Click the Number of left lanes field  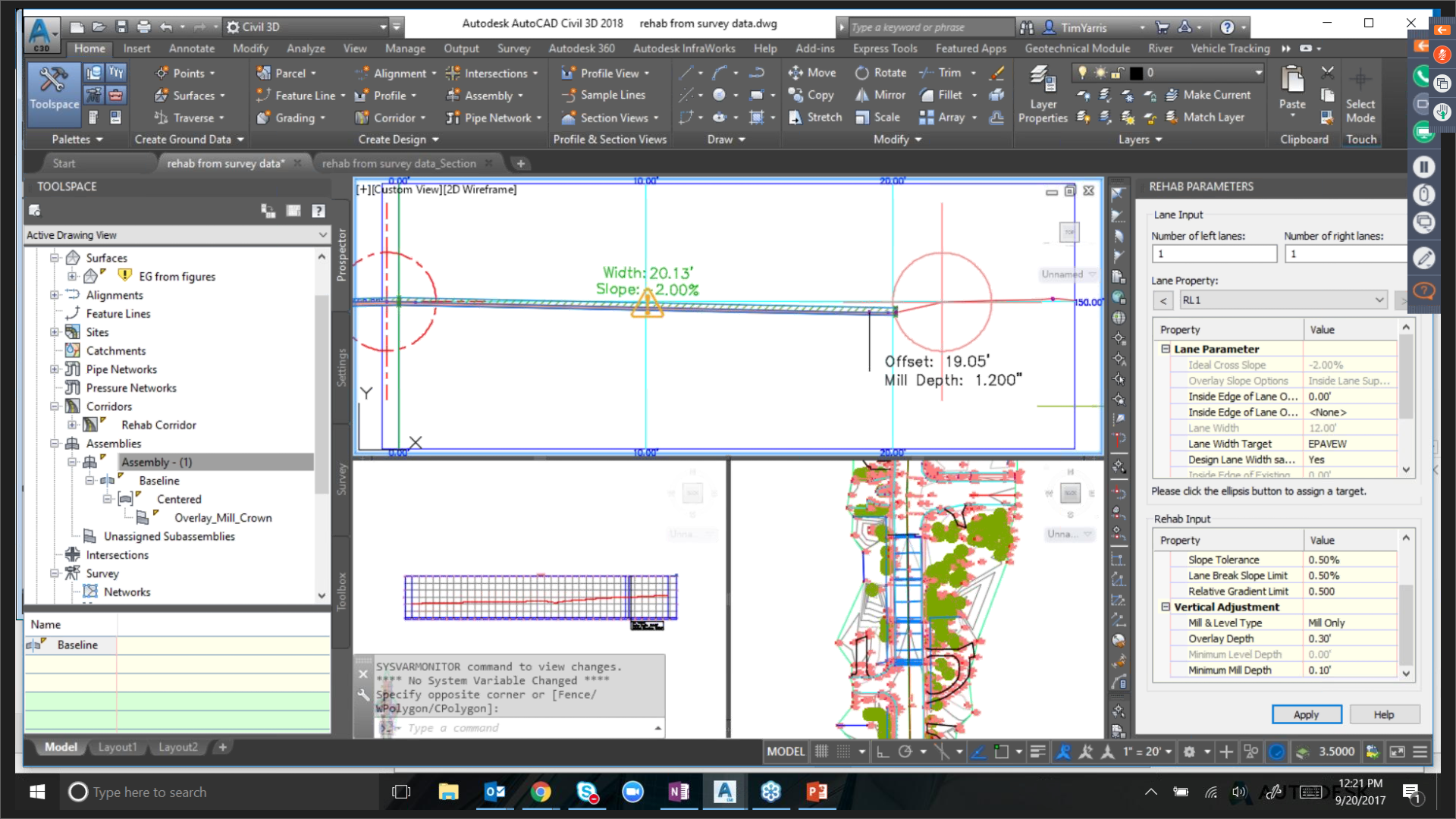click(1214, 254)
